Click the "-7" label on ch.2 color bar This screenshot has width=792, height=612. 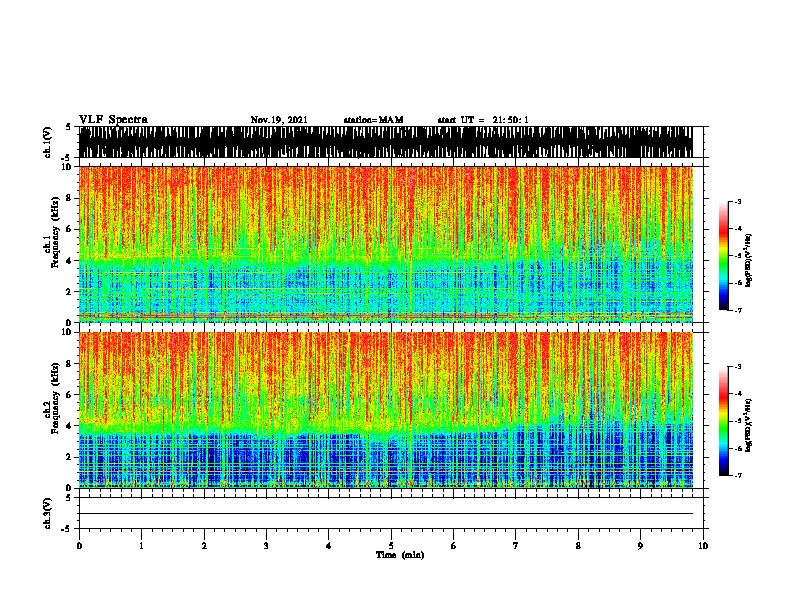click(738, 476)
